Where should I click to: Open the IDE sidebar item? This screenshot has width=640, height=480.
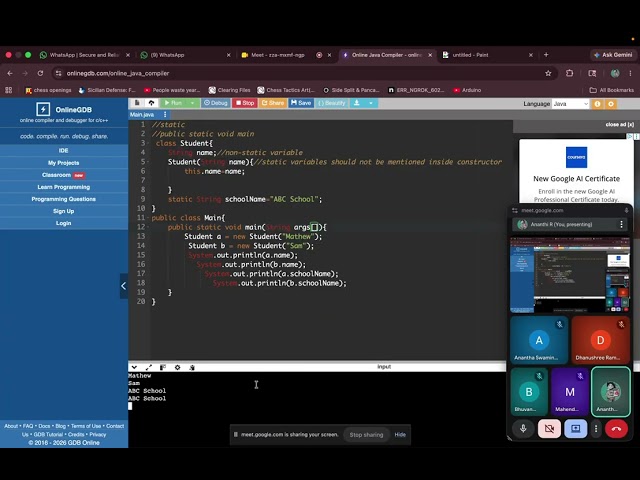click(64, 151)
